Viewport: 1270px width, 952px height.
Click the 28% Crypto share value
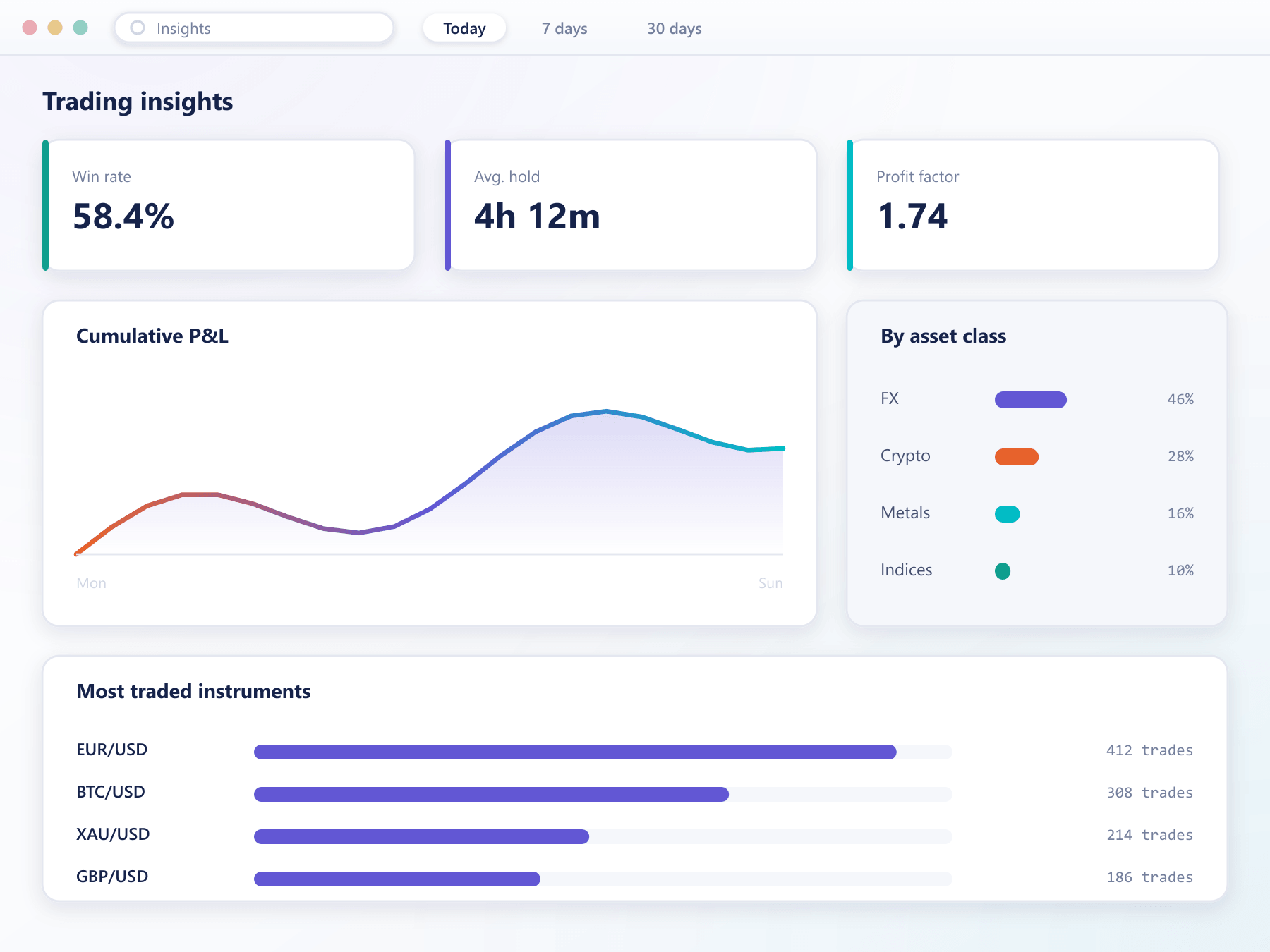[x=1180, y=456]
